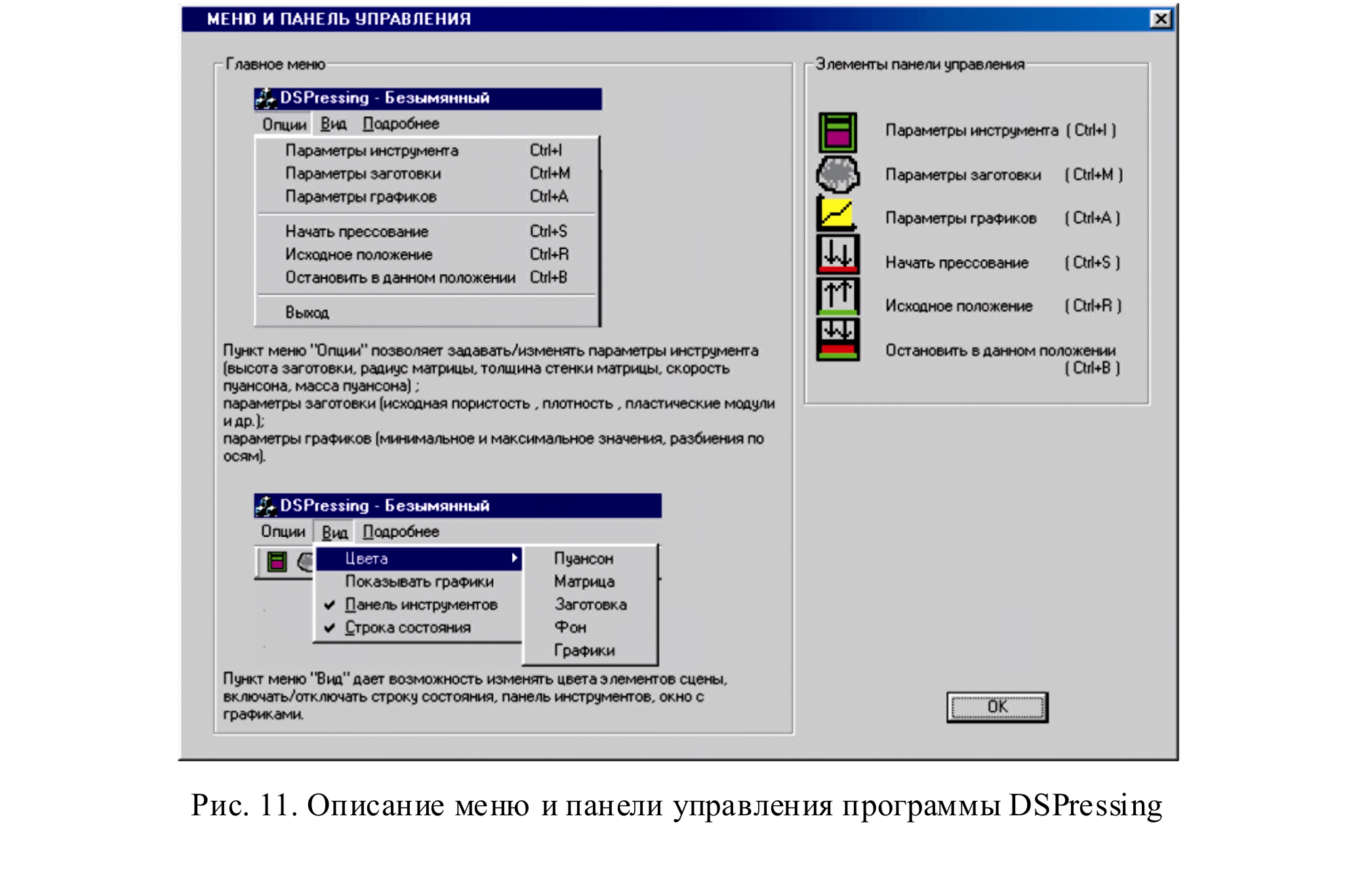Screen dimensions: 1351x896
Task: Select Исходное положение Ctrl+R menu entry
Action: (427, 254)
